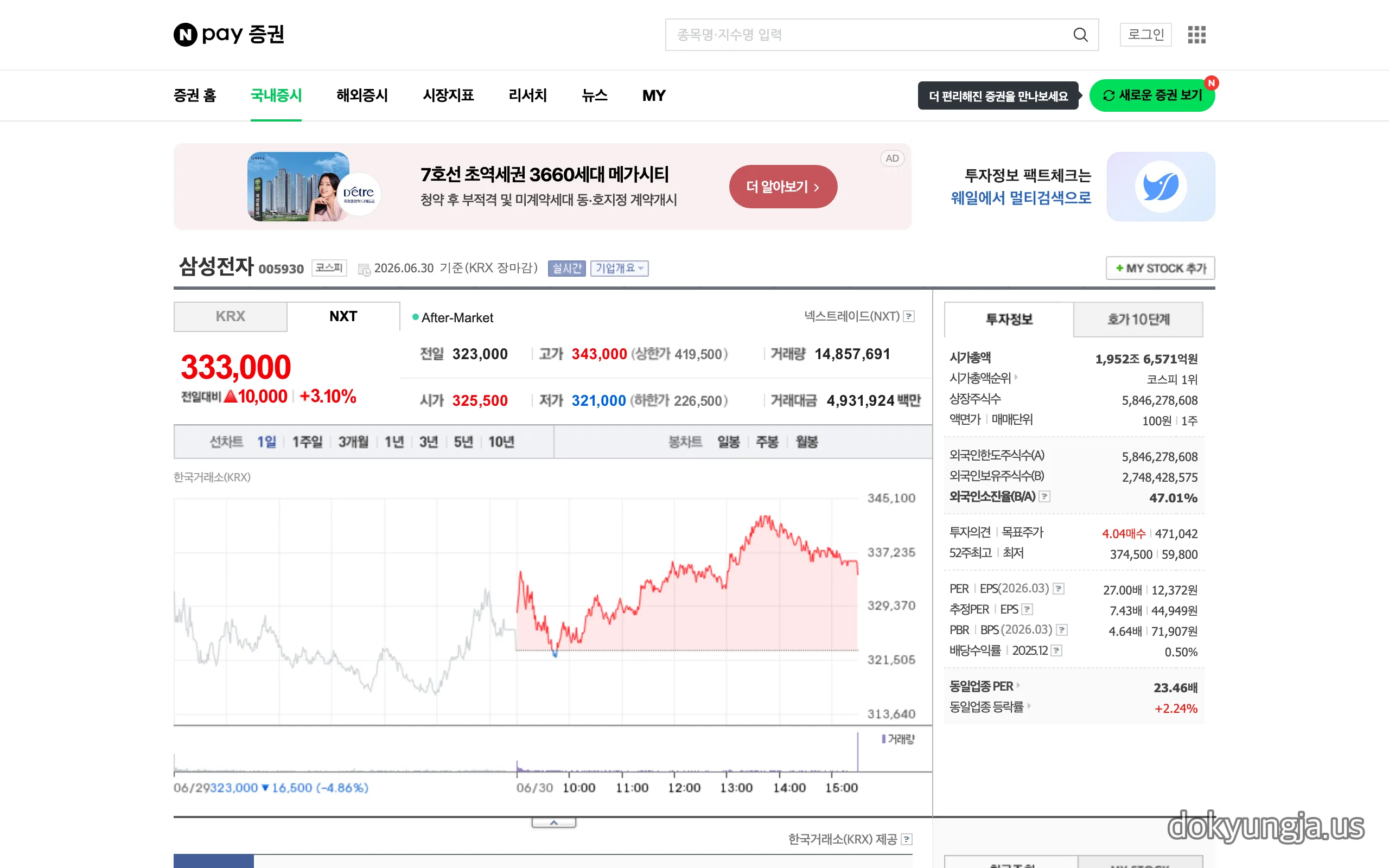Image resolution: width=1389 pixels, height=868 pixels.
Task: Click the current price 333,000
Action: [x=236, y=367]
